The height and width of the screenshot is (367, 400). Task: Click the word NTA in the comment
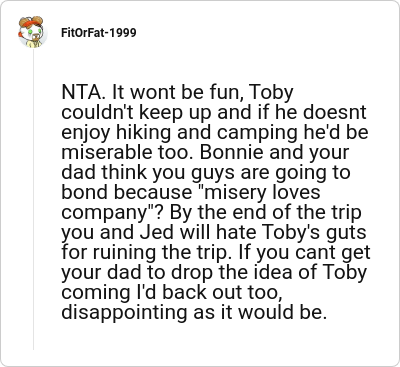click(82, 92)
